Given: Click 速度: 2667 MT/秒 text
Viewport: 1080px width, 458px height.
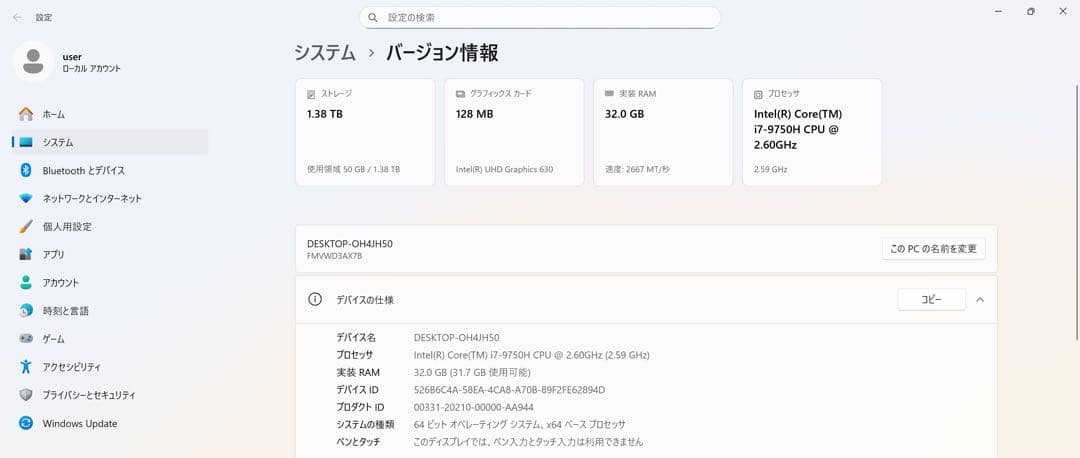Looking at the screenshot, I should (636, 169).
